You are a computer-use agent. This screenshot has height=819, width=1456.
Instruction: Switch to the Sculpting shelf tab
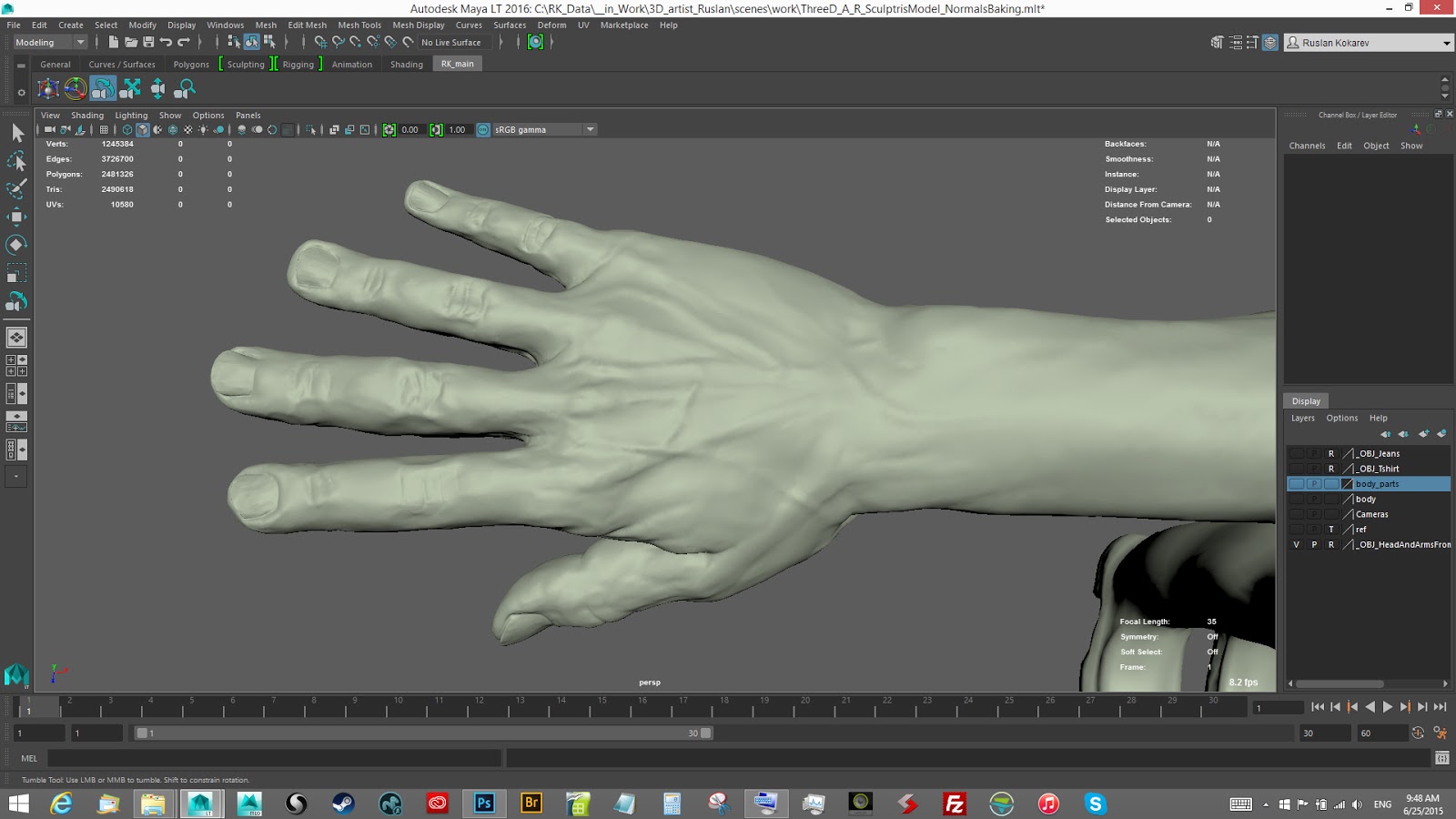coord(246,65)
